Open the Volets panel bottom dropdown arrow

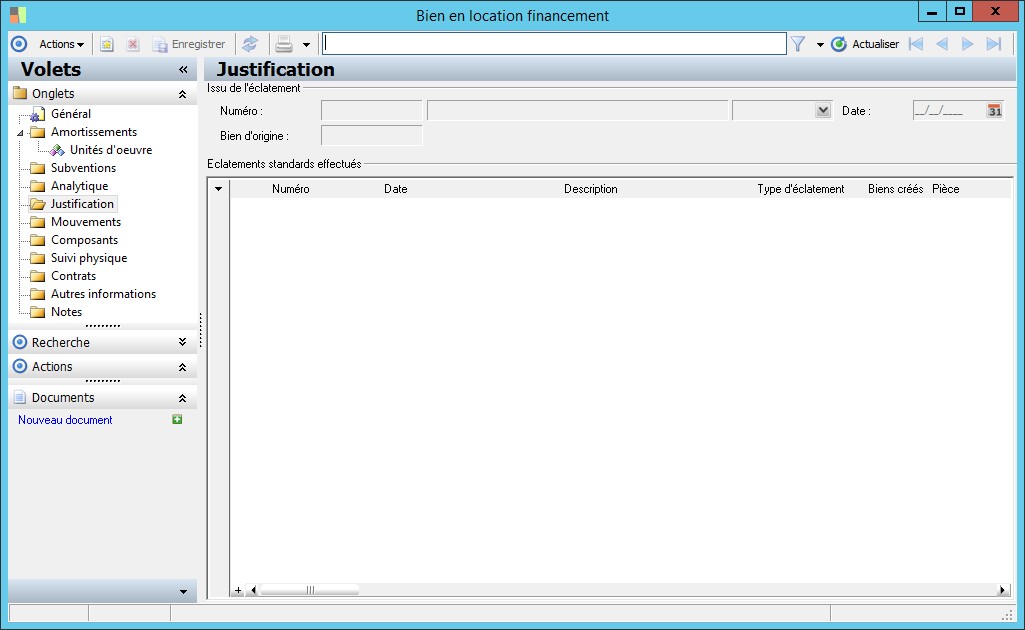click(x=183, y=592)
